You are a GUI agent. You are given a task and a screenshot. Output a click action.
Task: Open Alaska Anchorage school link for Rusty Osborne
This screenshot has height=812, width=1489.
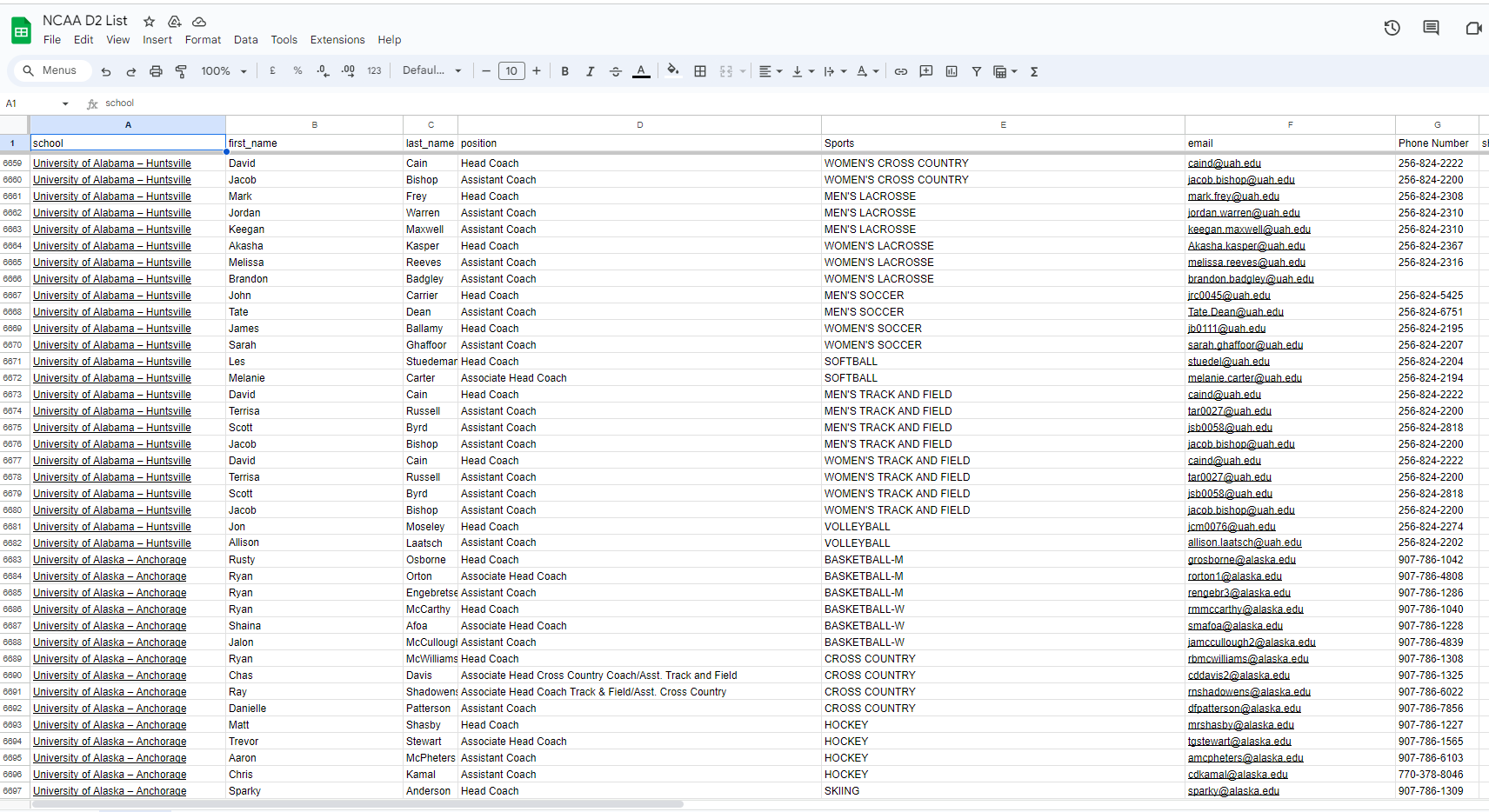[110, 560]
